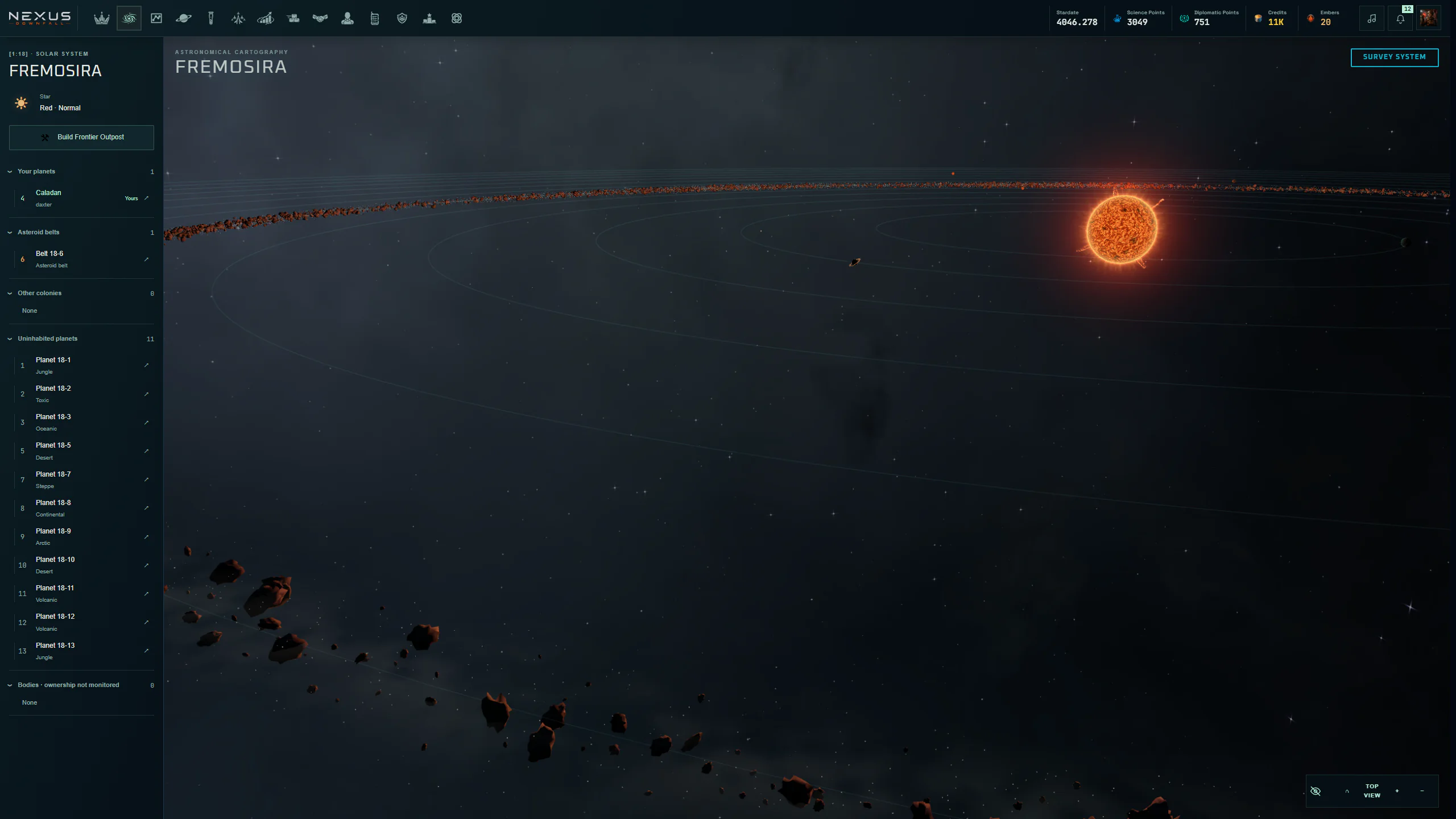Open Belt 18-6 arrow link

coord(147,259)
